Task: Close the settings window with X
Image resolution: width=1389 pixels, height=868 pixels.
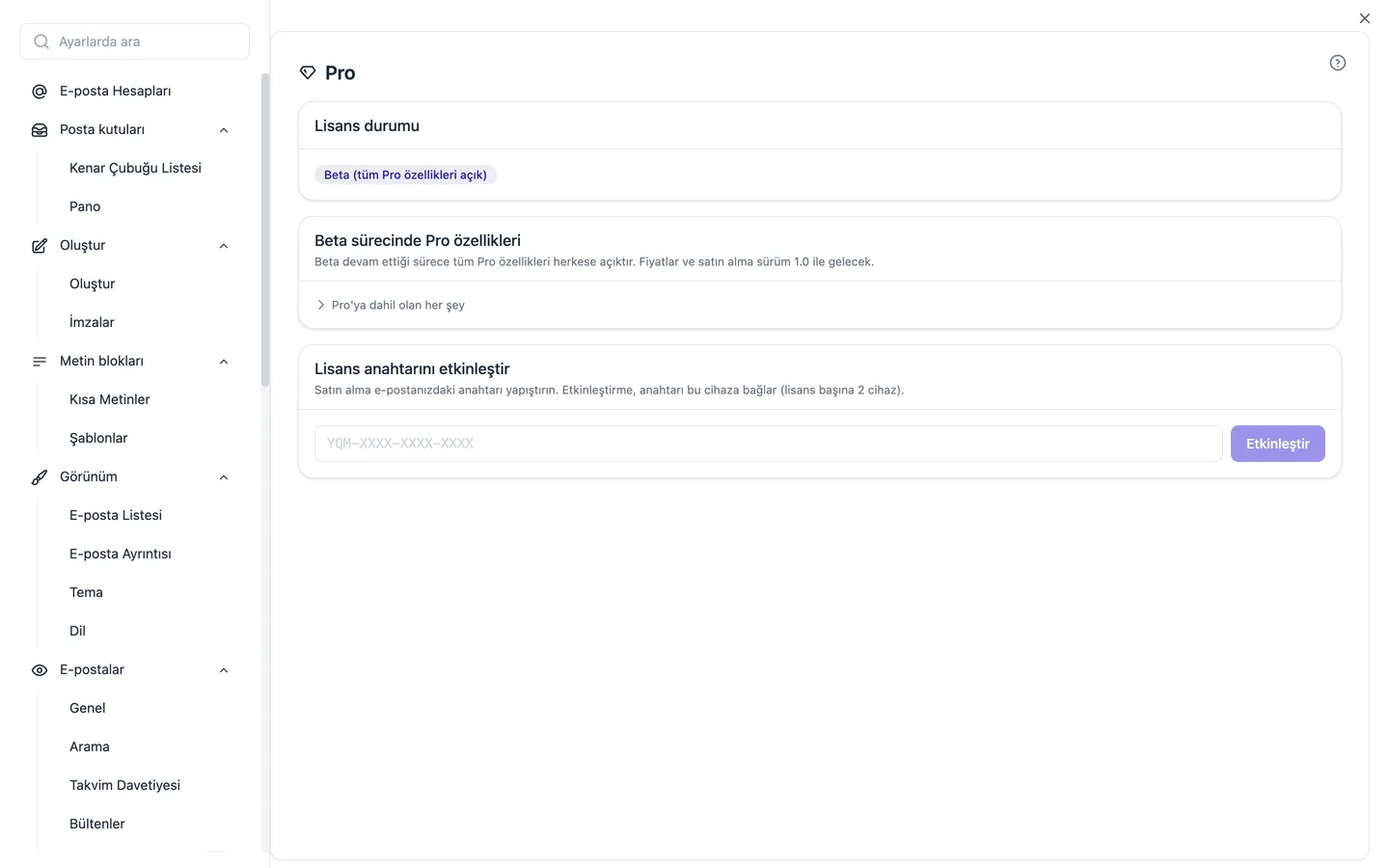Action: (1365, 18)
